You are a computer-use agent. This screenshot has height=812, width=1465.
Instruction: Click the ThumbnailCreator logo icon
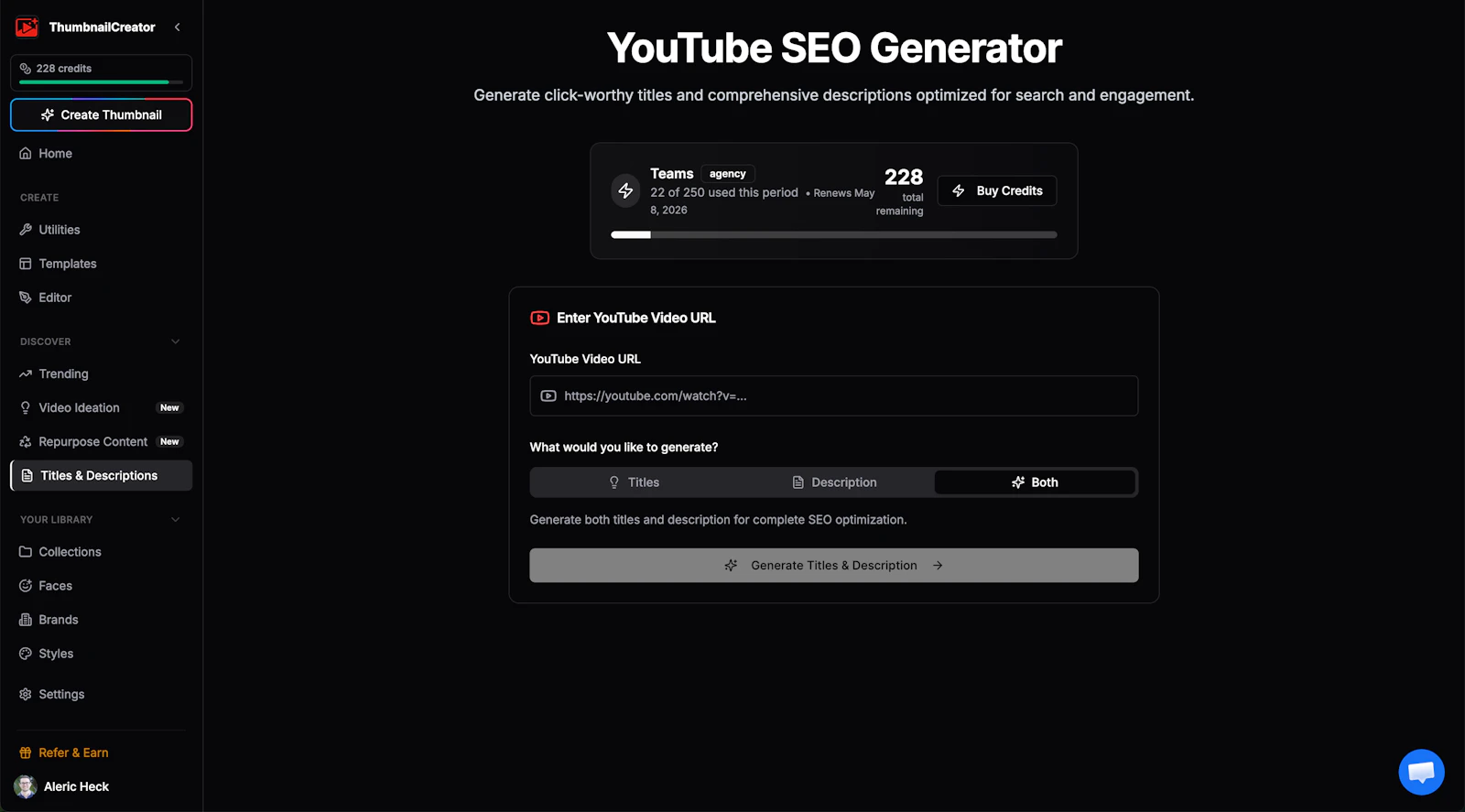[27, 27]
